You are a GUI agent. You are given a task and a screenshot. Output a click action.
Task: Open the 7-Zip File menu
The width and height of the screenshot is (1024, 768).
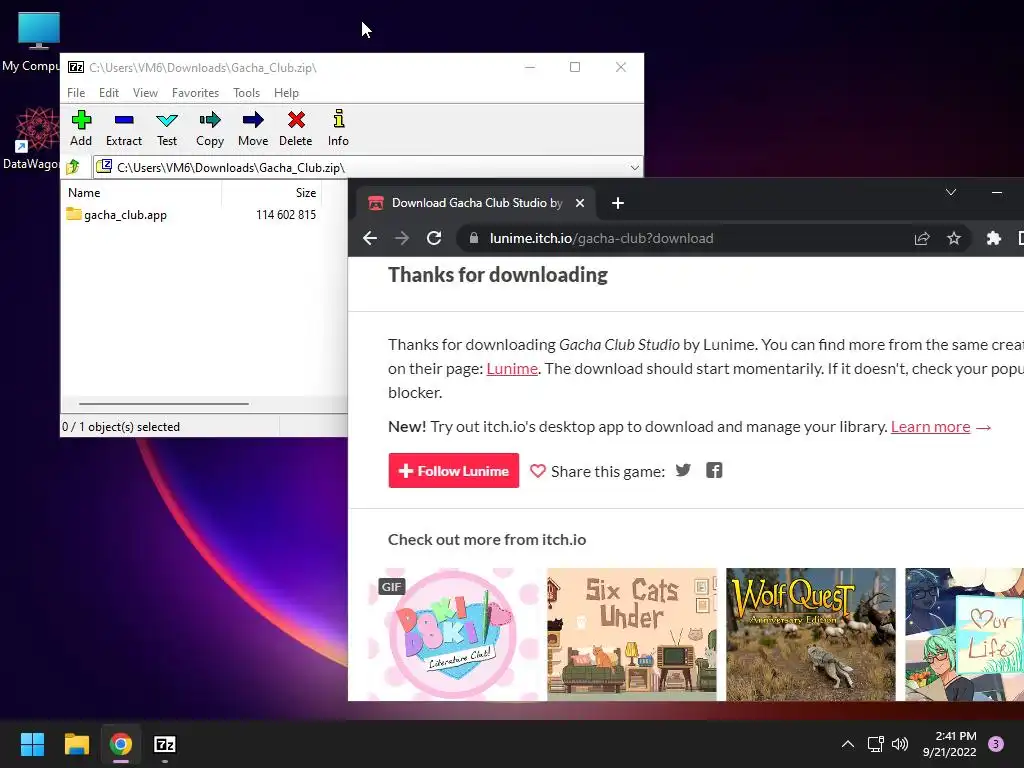76,93
